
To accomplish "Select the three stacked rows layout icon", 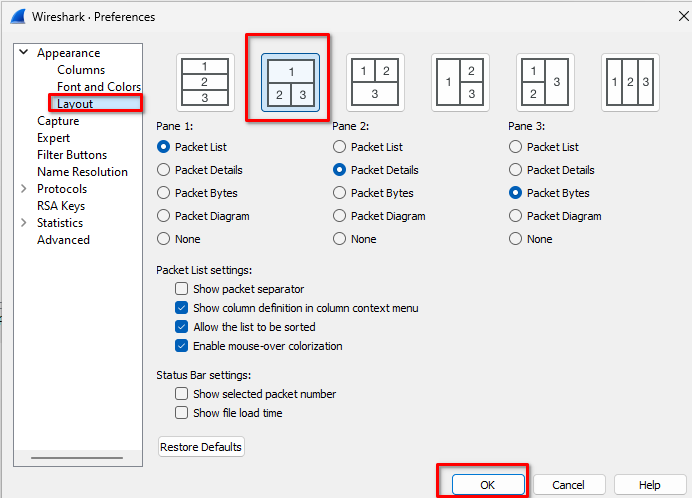I will (205, 82).
